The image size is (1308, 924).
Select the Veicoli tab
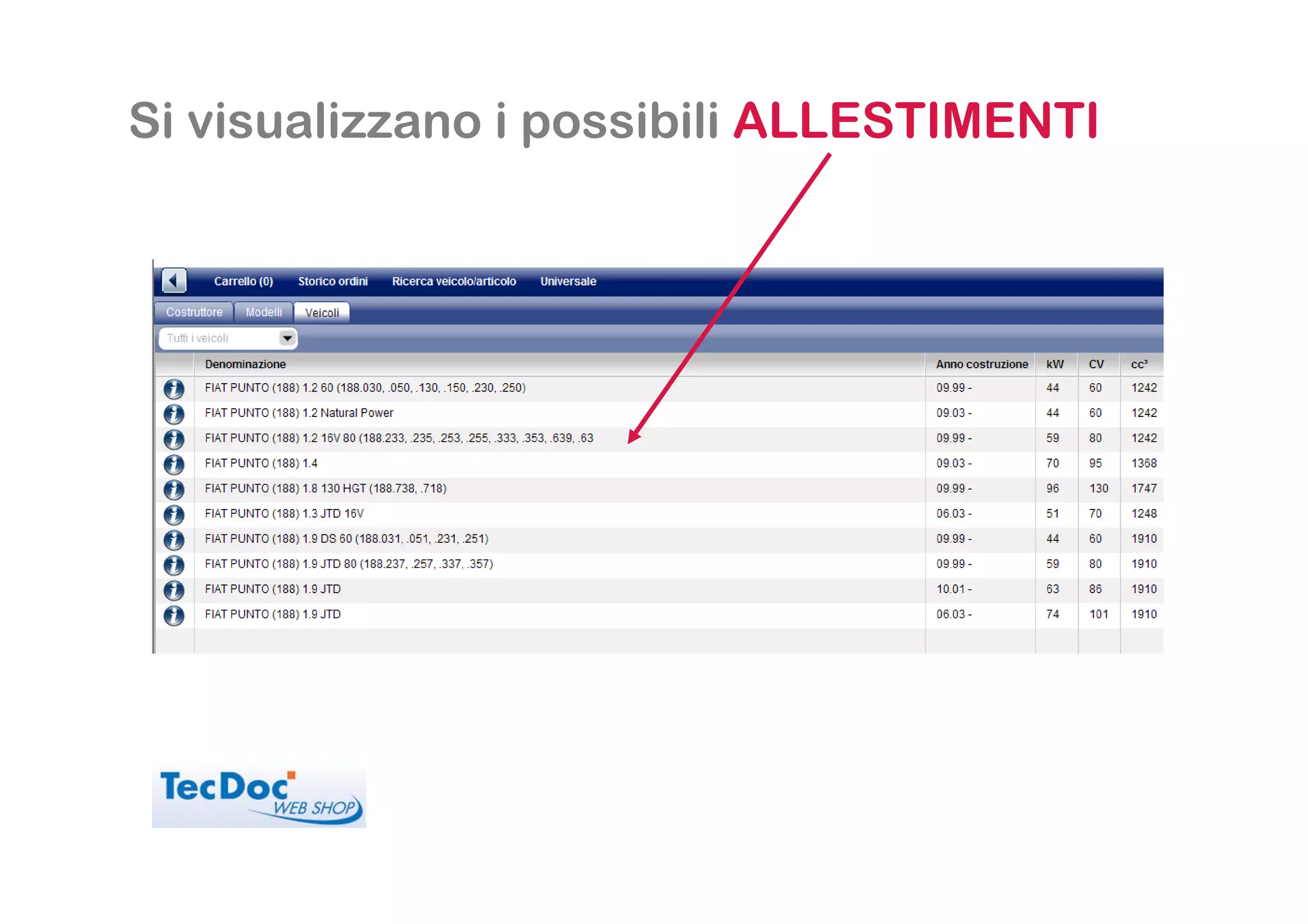(x=322, y=313)
